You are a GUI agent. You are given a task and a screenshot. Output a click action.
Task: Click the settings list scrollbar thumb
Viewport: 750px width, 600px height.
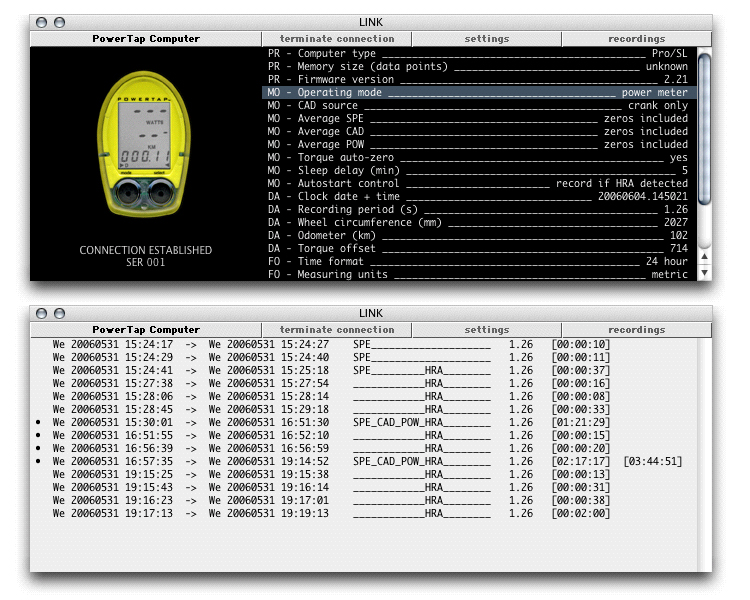(x=704, y=129)
